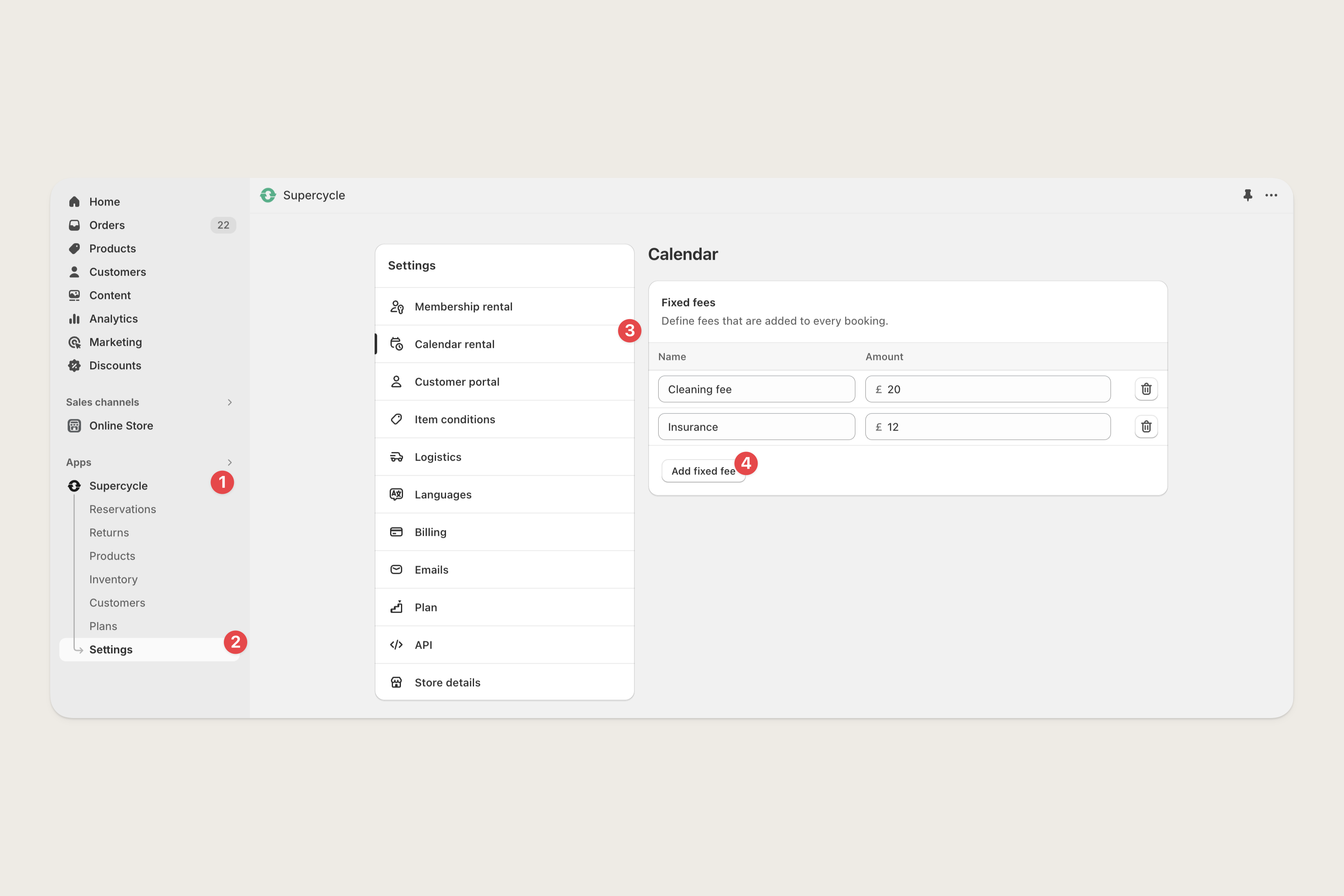Click the Home house icon
The image size is (1344, 896).
tap(74, 202)
